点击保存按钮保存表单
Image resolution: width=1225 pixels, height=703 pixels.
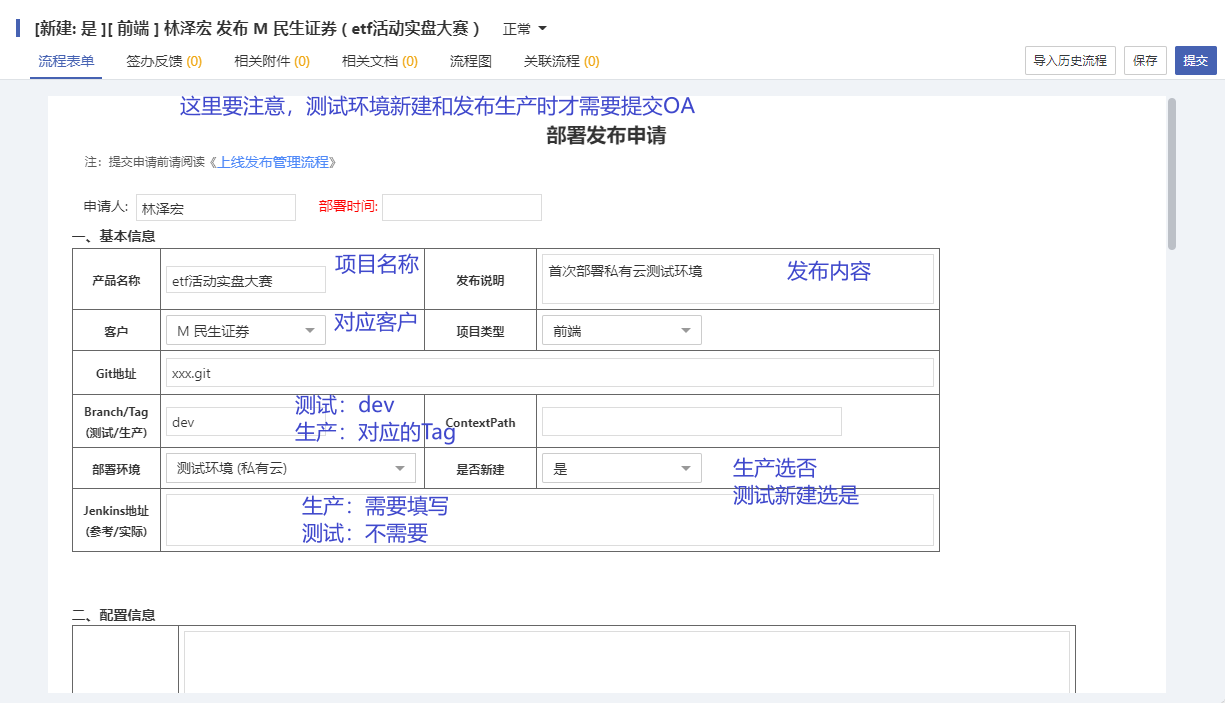click(1145, 60)
